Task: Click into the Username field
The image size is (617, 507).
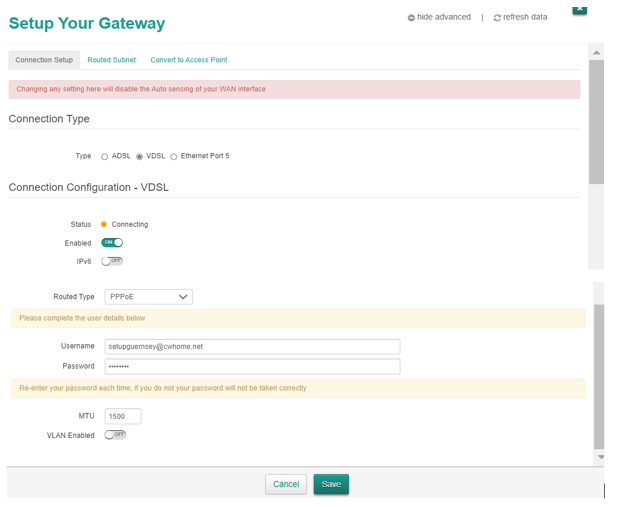Action: tap(252, 346)
